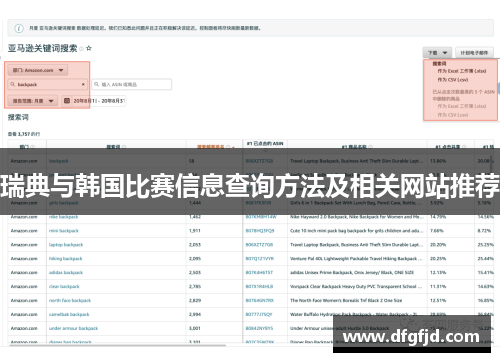Open the hiking backpack search term link
500x362 pixels.
tap(65, 259)
